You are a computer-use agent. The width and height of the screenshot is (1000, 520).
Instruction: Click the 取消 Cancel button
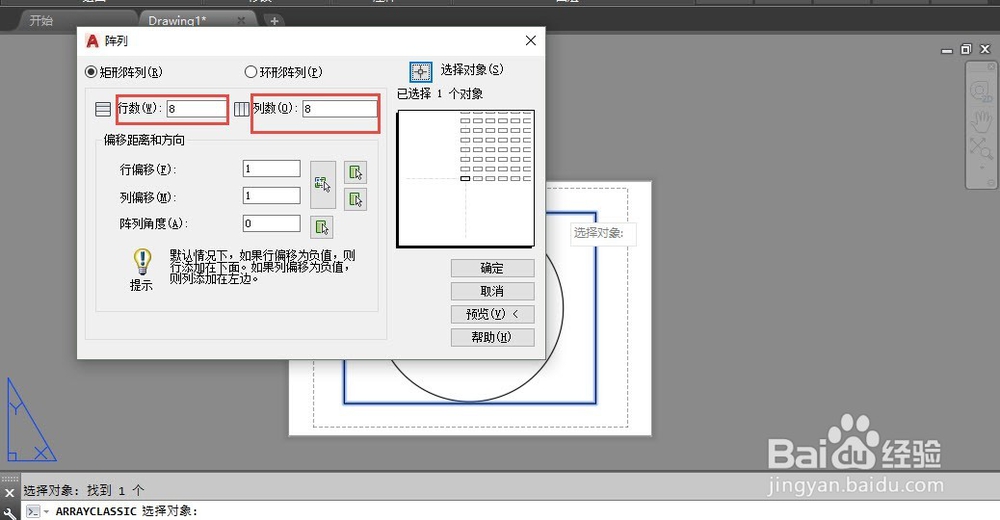pos(492,291)
